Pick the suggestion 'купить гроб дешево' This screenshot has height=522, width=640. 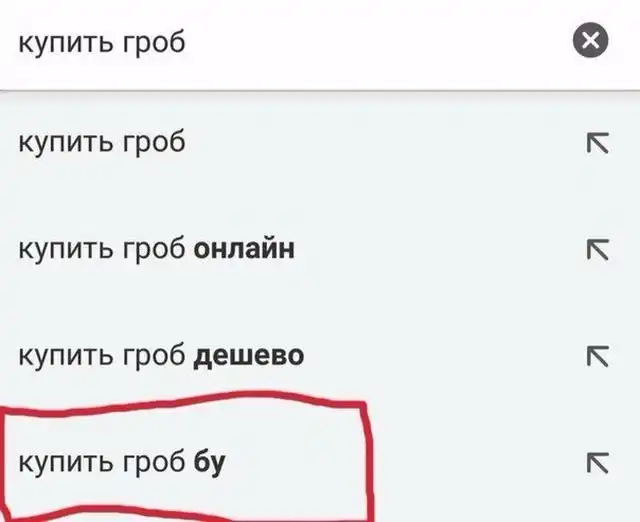pos(320,356)
